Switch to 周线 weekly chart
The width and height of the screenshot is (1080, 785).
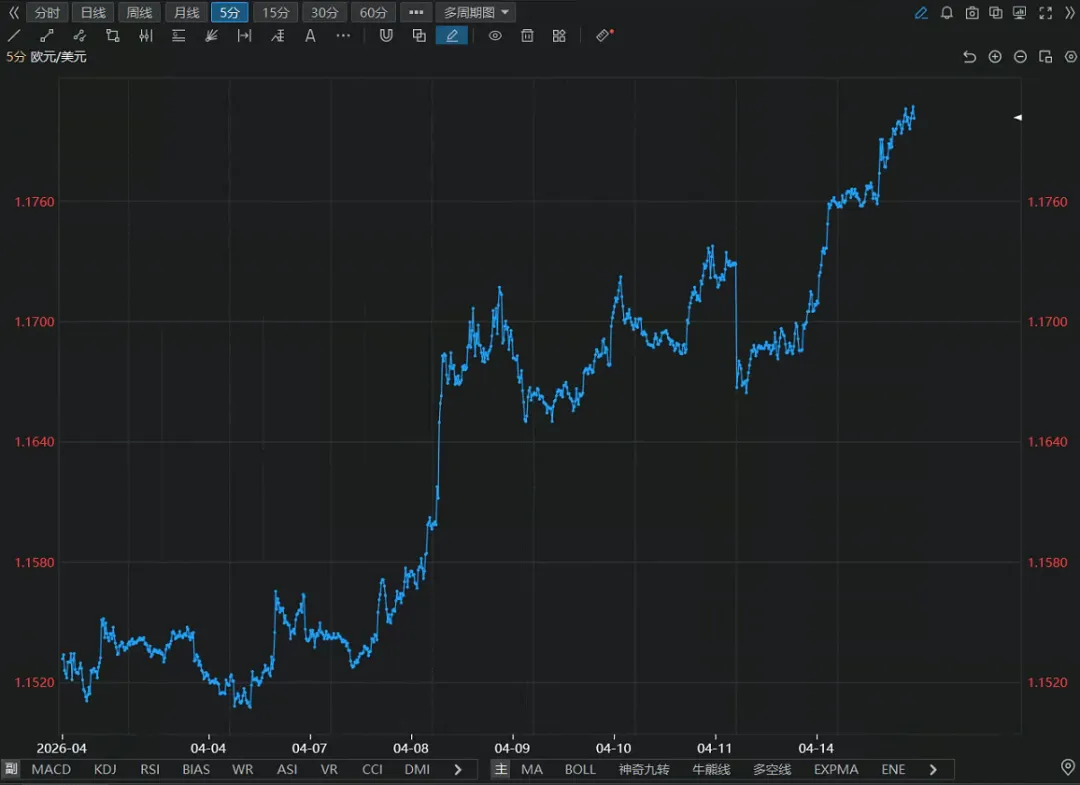coord(139,12)
